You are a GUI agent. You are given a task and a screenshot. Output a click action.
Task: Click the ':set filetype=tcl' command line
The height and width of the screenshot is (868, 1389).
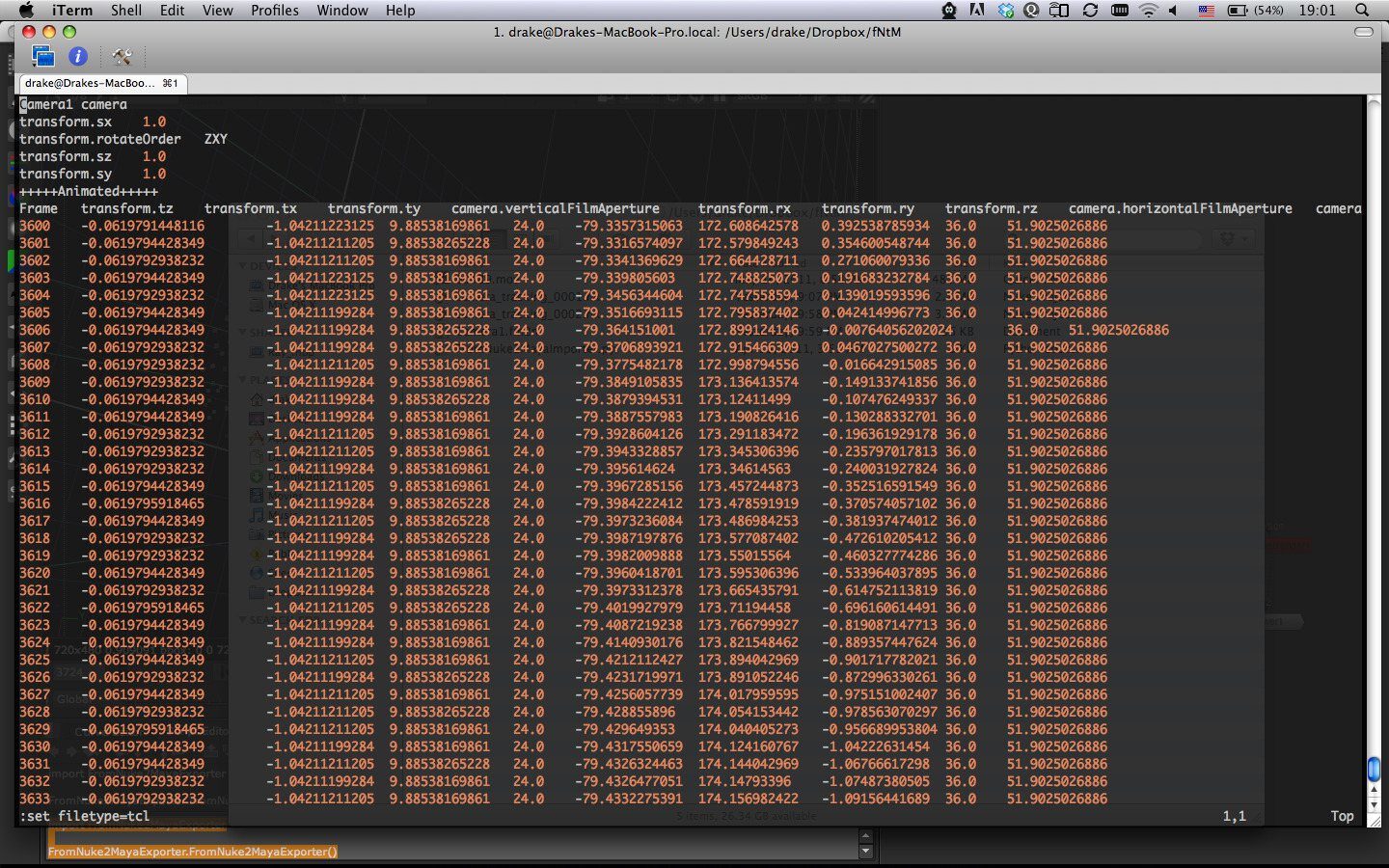85,816
